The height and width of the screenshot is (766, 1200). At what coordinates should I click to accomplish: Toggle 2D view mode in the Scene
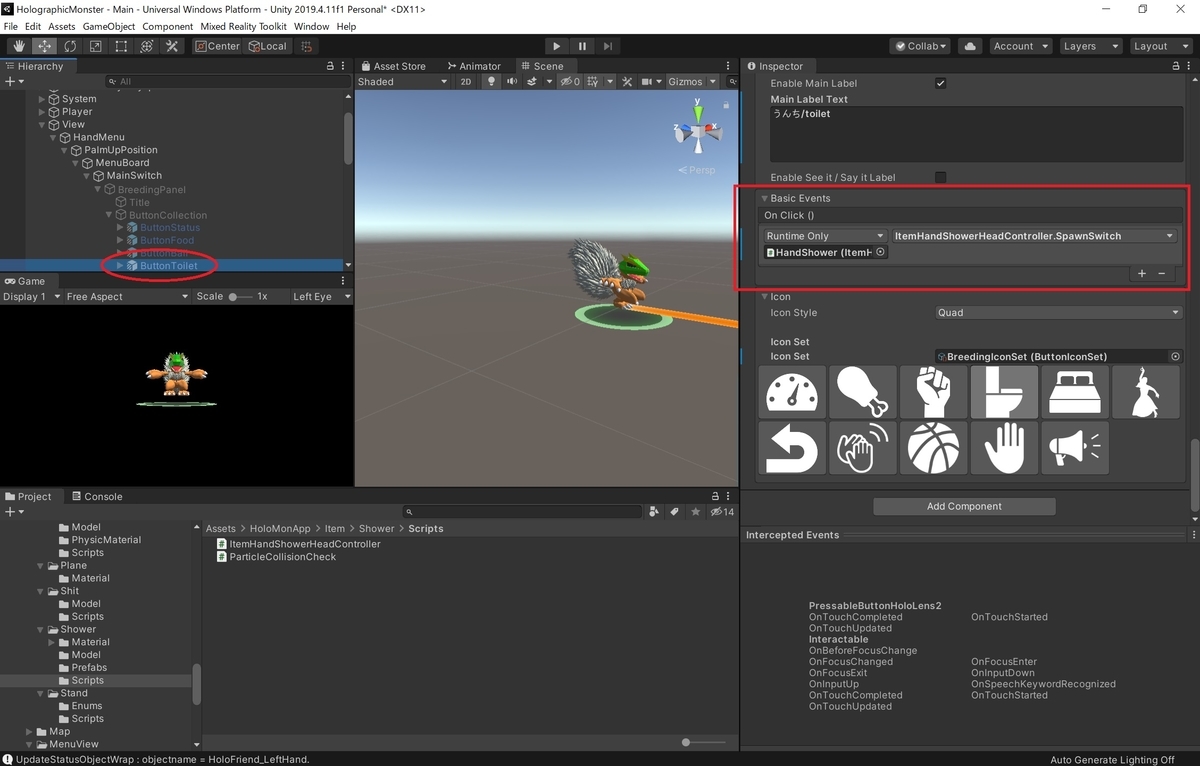point(466,82)
